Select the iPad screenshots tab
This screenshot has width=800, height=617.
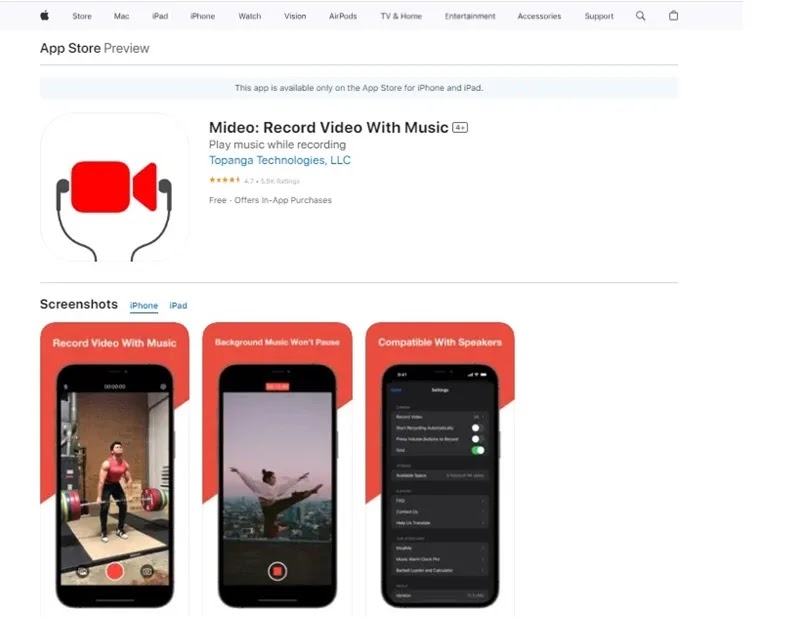pos(178,306)
